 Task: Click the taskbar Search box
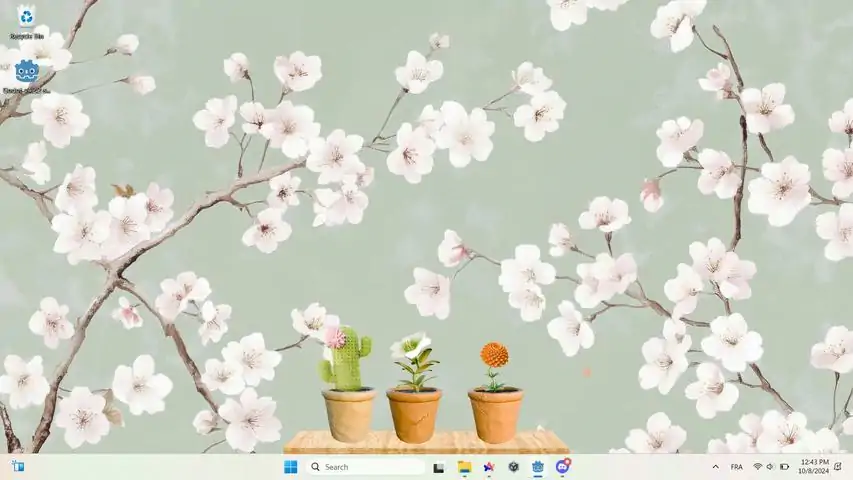(367, 467)
